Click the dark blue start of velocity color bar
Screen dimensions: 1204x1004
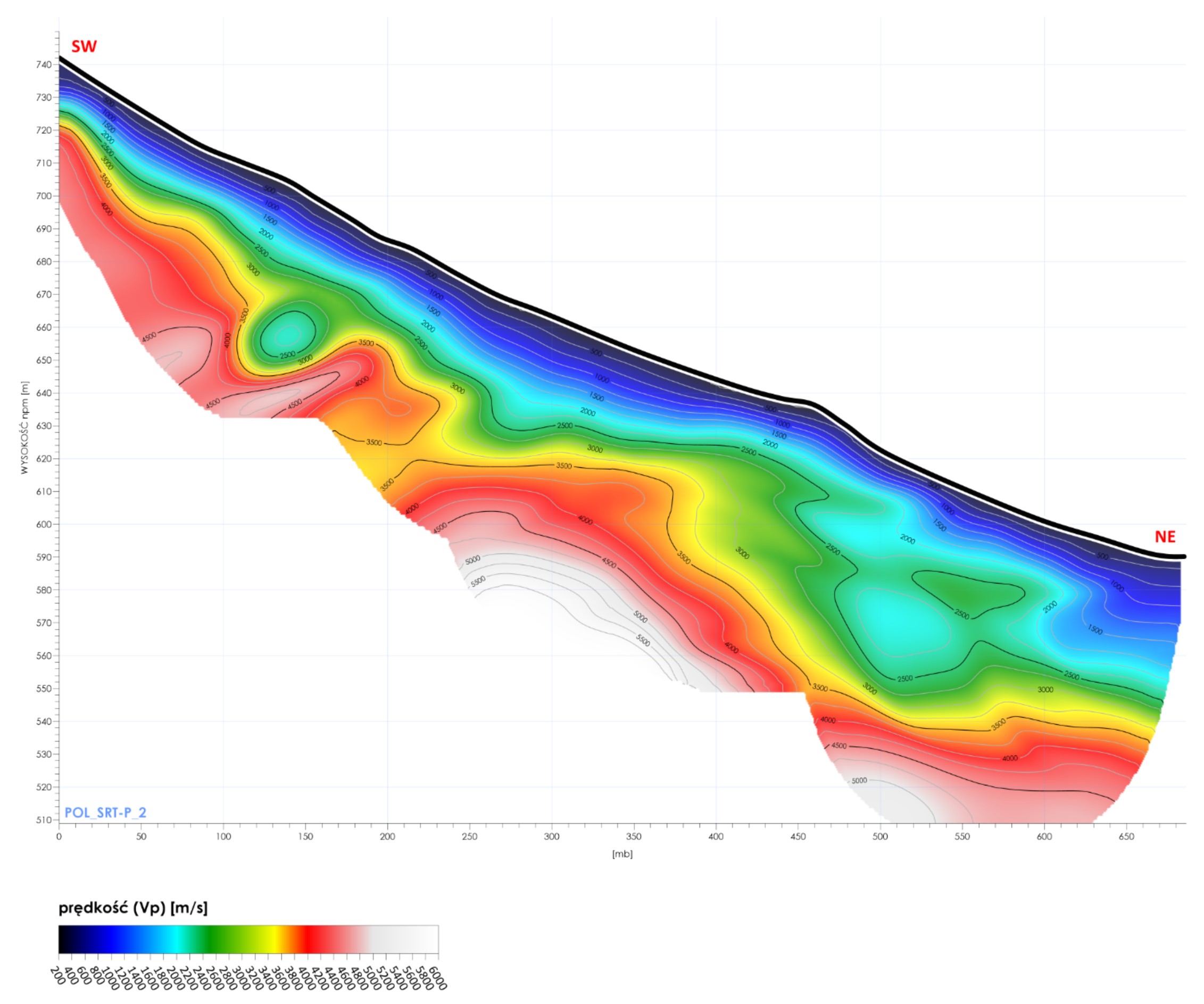72,939
